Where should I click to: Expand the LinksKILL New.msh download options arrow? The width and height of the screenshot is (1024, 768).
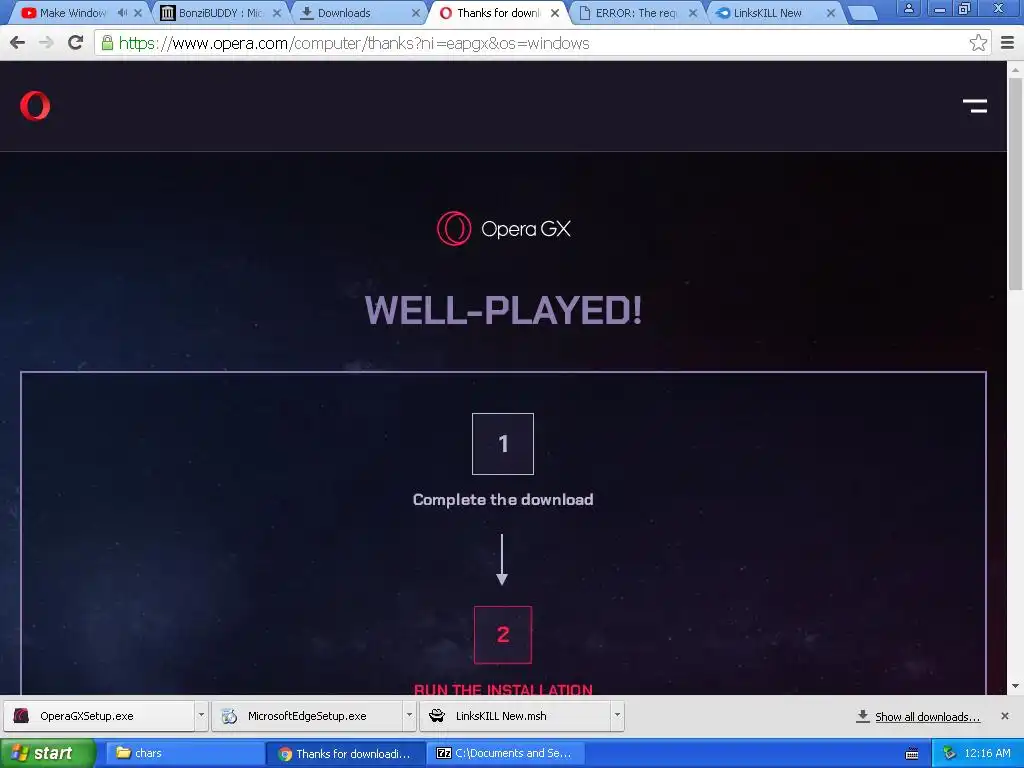617,715
